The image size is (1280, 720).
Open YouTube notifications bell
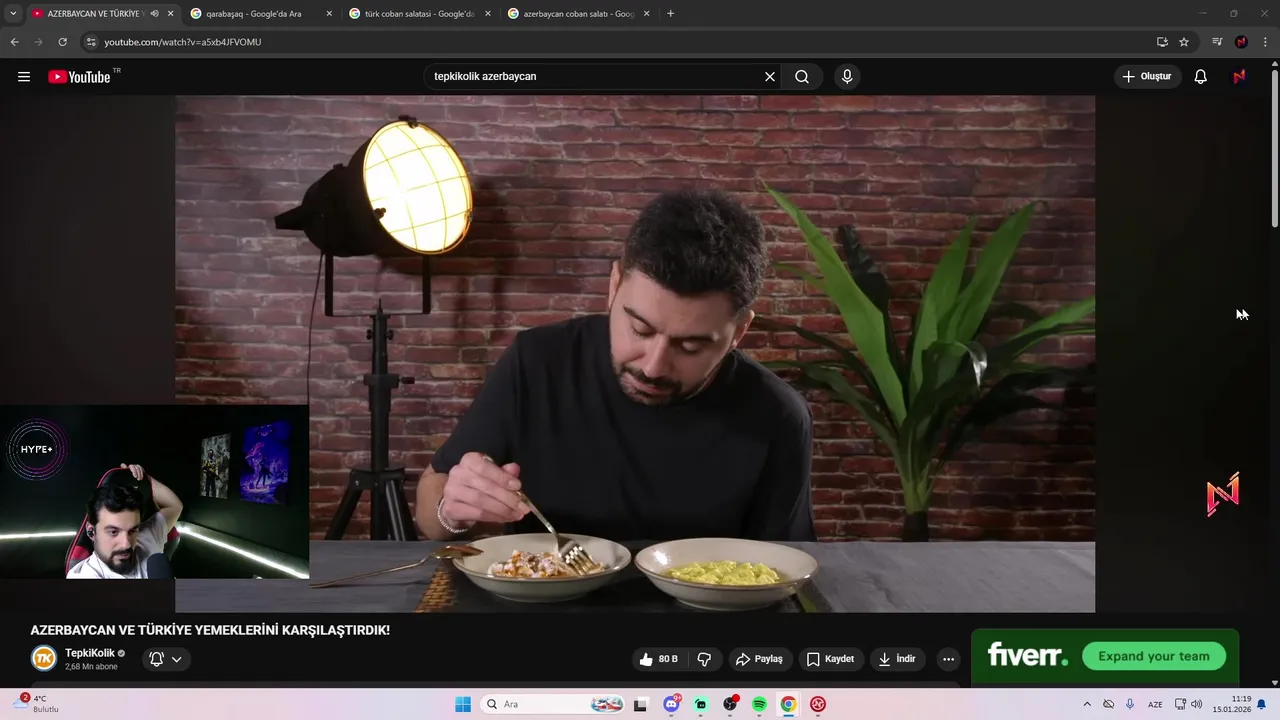tap(1201, 77)
